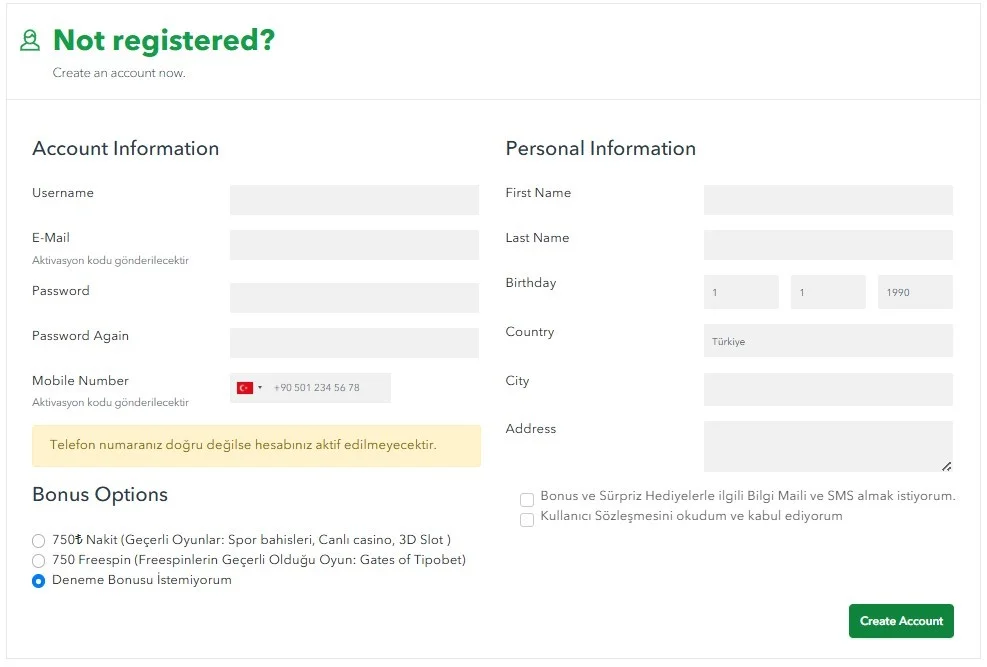This screenshot has height=667, width=987.
Task: Select Deneme Bonusu İstemiyorum radio button
Action: coord(39,581)
